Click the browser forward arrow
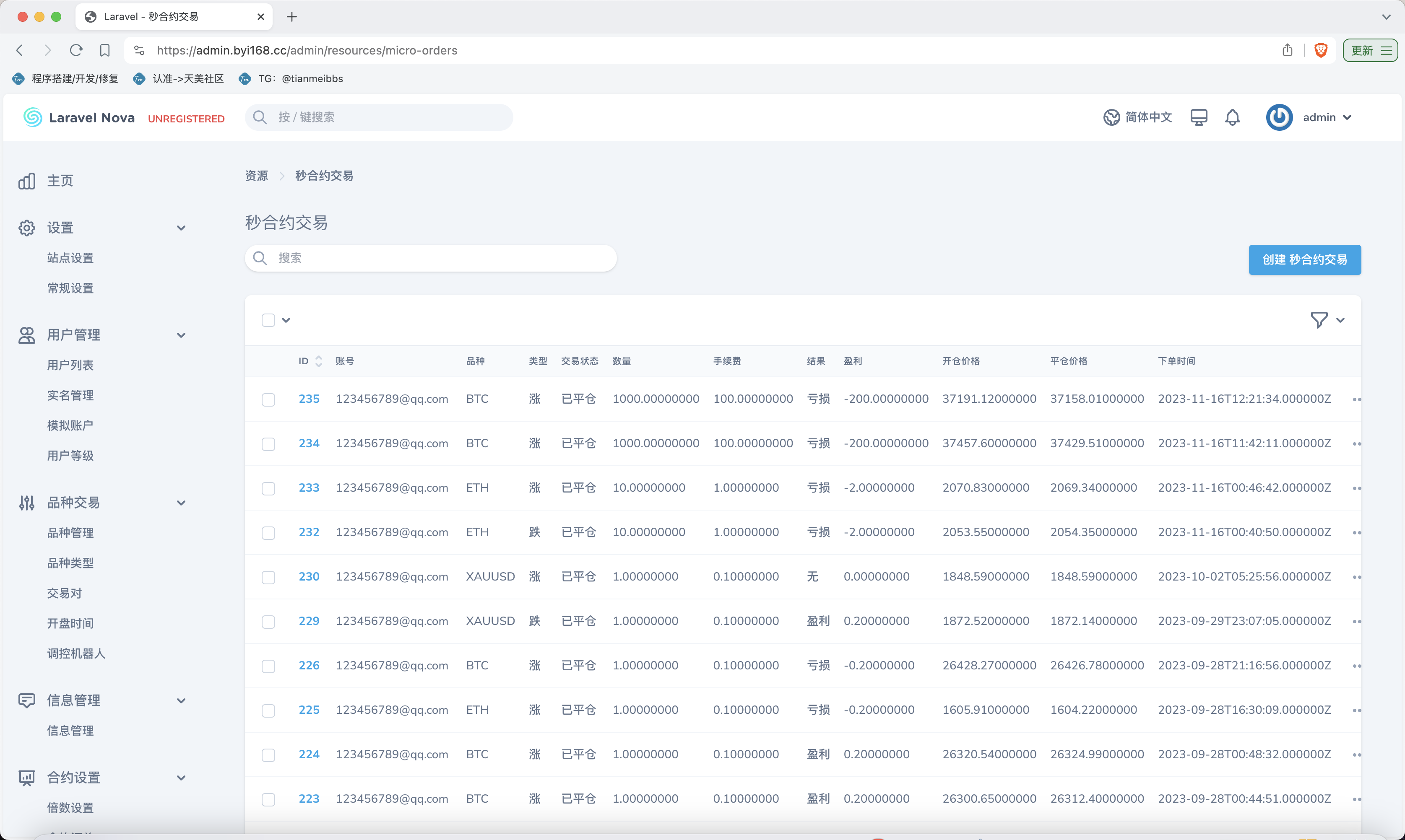 coord(47,50)
